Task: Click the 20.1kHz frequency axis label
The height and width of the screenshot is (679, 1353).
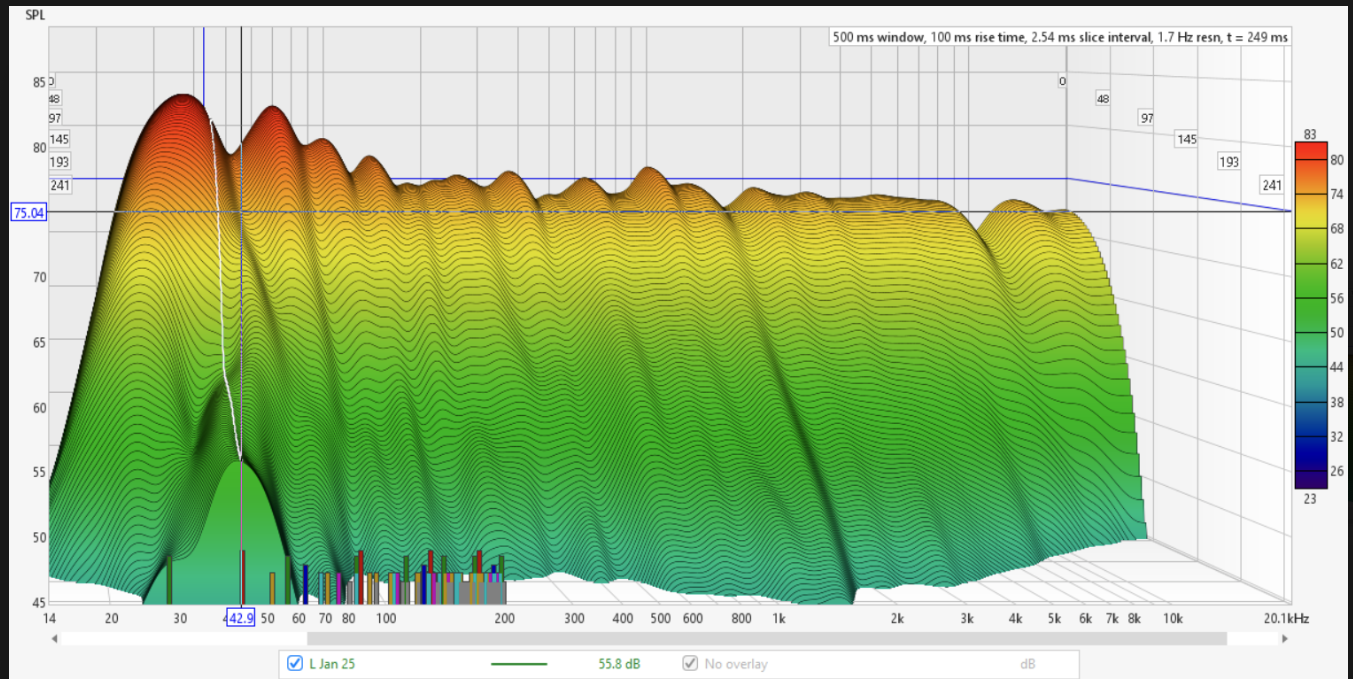Action: (1285, 618)
